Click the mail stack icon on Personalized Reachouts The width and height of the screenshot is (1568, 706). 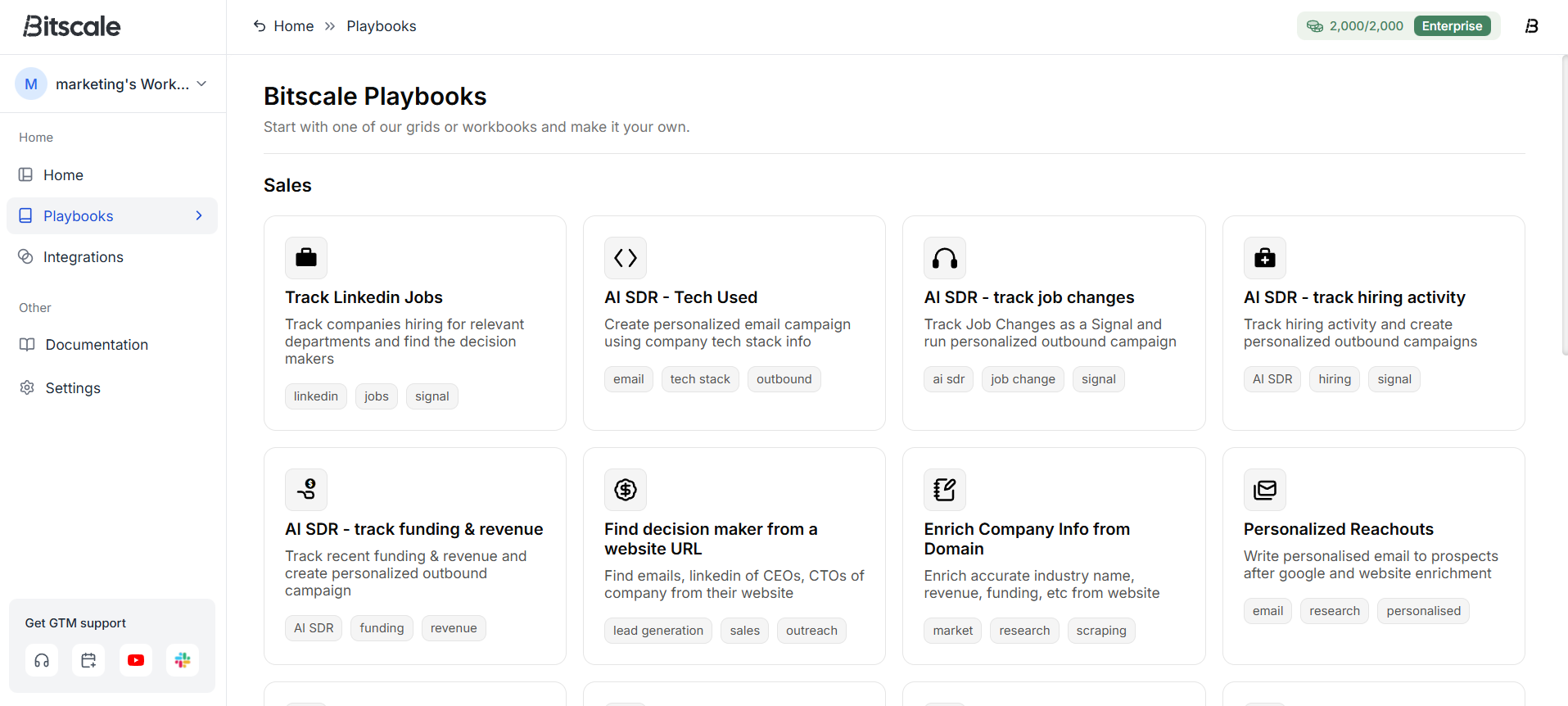pyautogui.click(x=1265, y=490)
